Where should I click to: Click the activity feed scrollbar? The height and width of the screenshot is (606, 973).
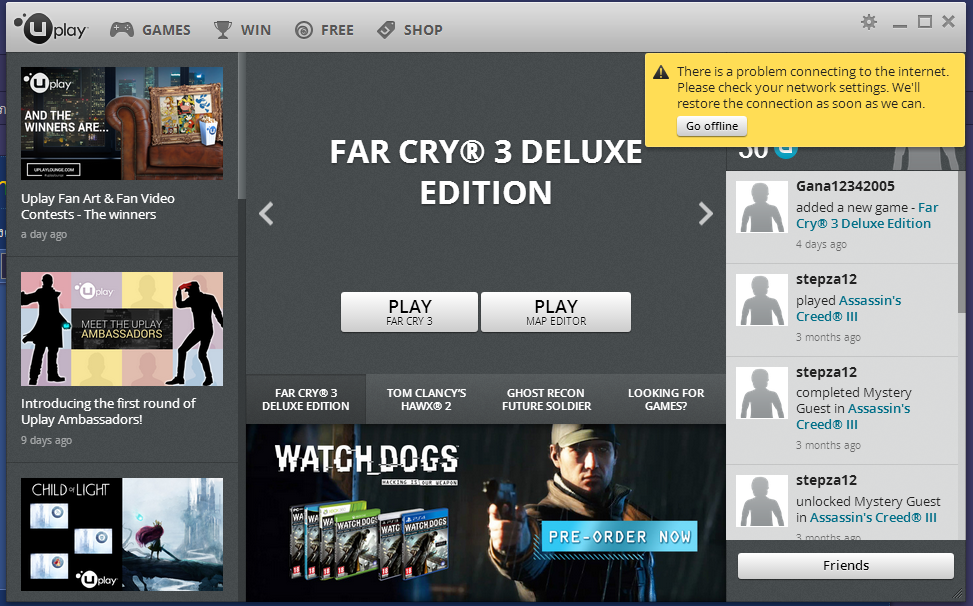pyautogui.click(x=961, y=241)
